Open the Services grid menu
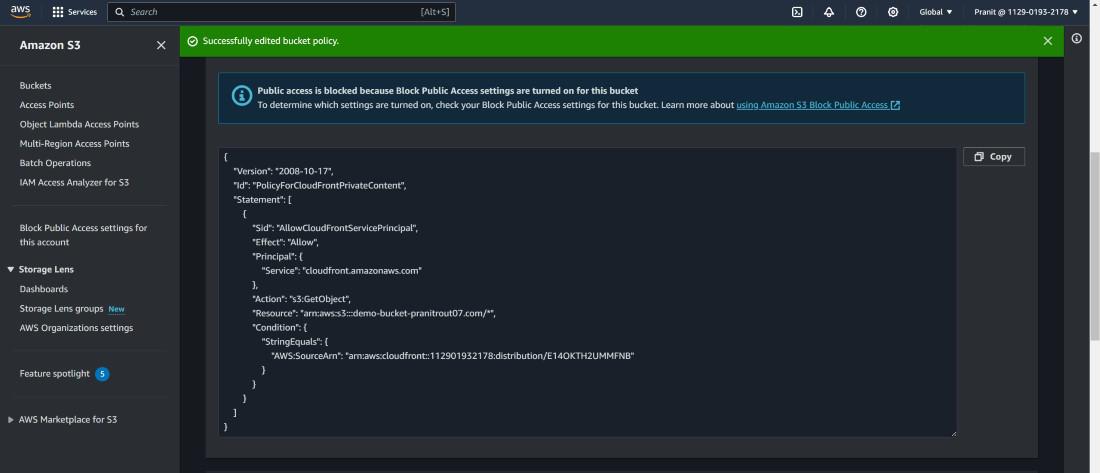1100x473 pixels. 74,12
